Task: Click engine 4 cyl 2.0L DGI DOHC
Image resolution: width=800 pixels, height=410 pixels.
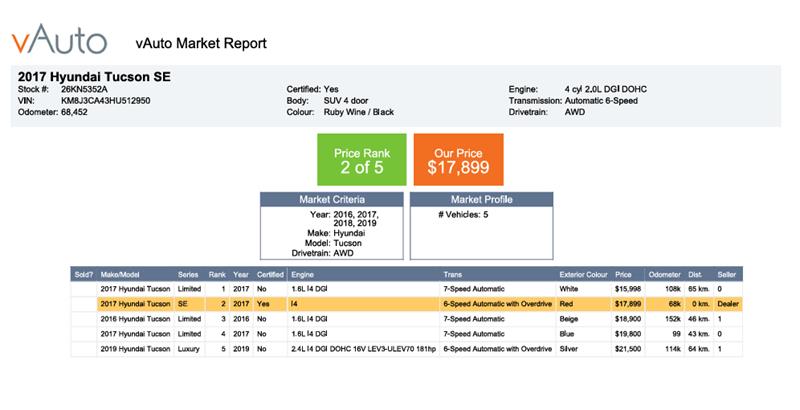Action: tap(606, 89)
